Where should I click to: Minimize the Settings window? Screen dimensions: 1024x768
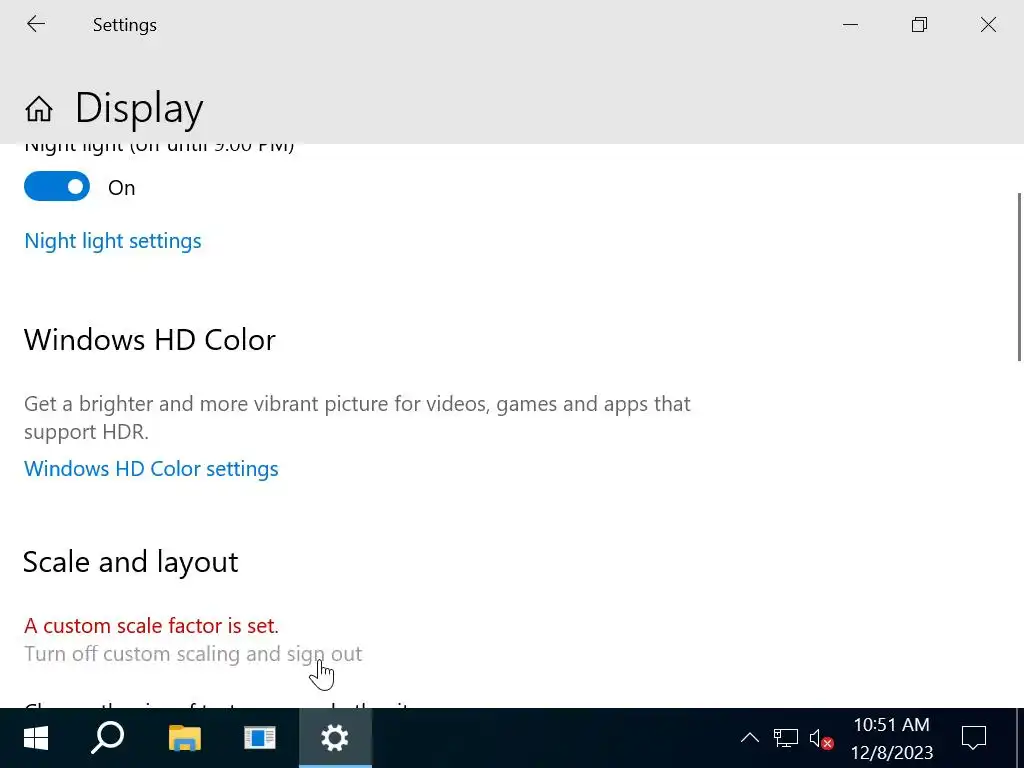point(850,25)
